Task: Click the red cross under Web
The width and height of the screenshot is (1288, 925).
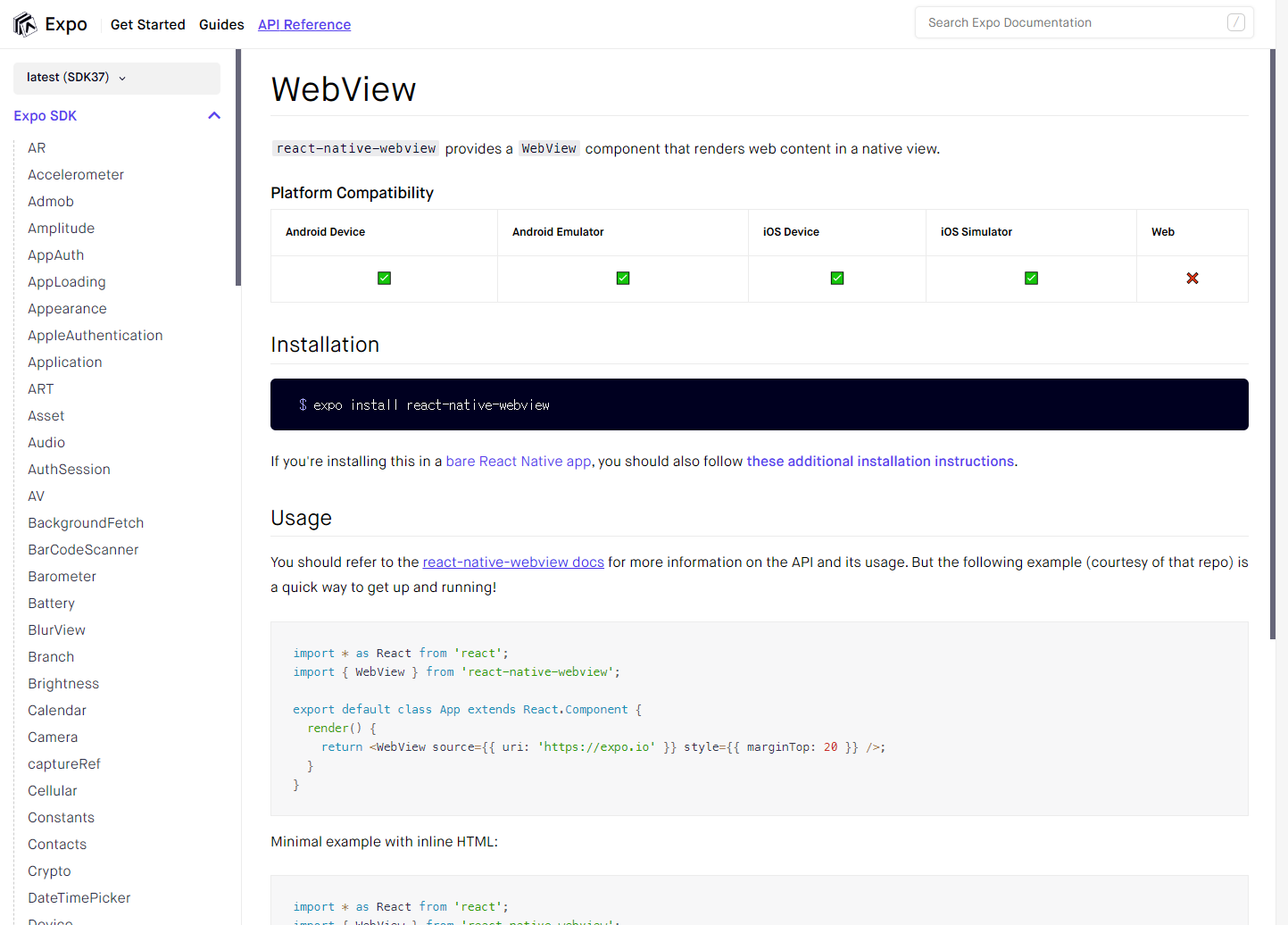Action: (x=1192, y=279)
